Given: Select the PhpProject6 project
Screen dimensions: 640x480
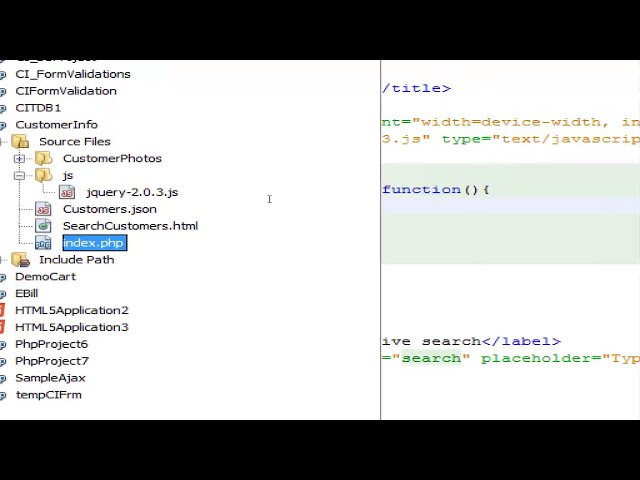Looking at the screenshot, I should click(51, 344).
